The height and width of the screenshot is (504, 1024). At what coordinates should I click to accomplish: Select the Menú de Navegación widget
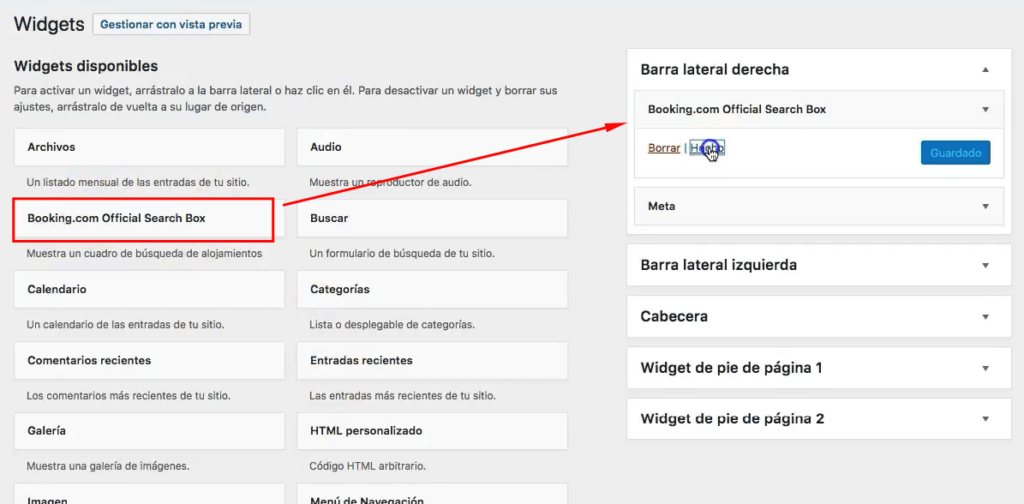pos(432,494)
